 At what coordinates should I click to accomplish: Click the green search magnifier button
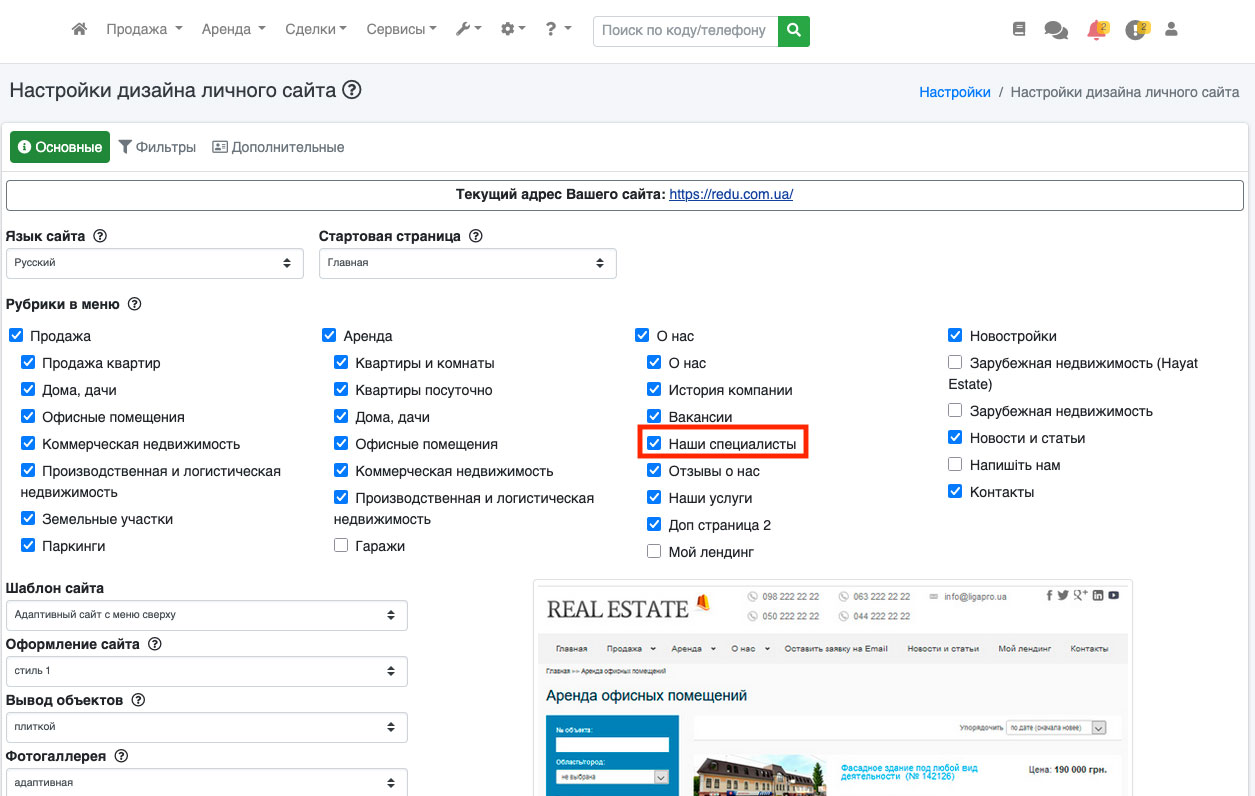[793, 30]
